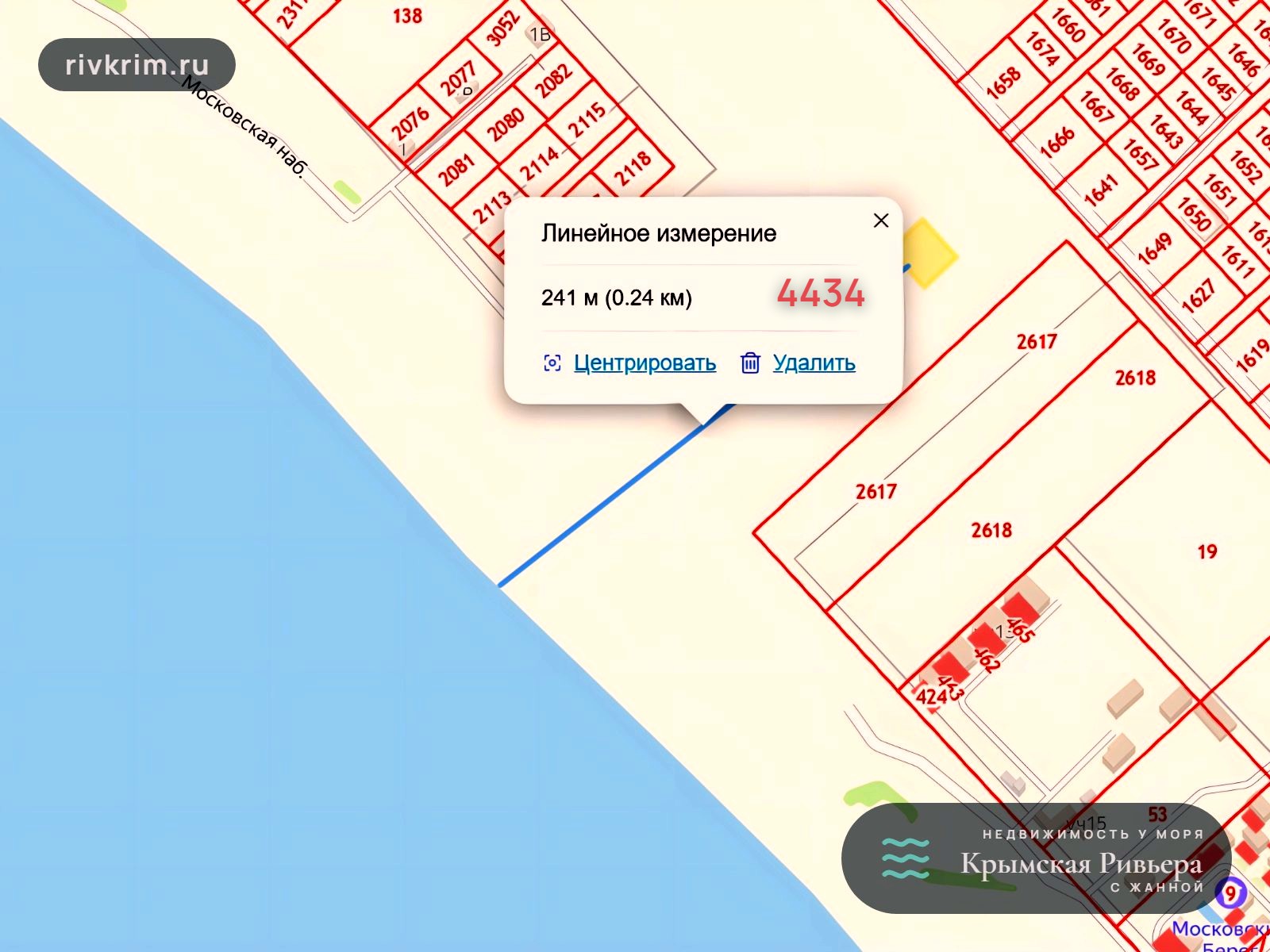Select parcel number 2080
The height and width of the screenshot is (952, 1270).
click(505, 124)
